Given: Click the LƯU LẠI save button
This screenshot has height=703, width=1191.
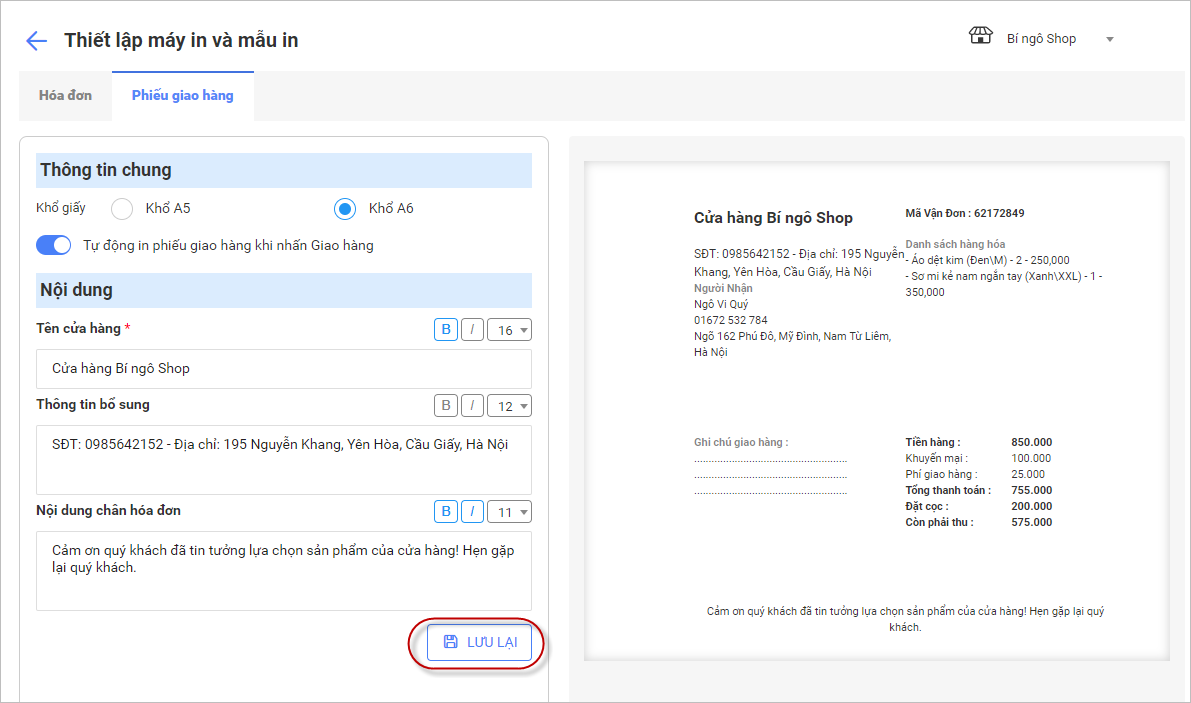Looking at the screenshot, I should (x=479, y=642).
